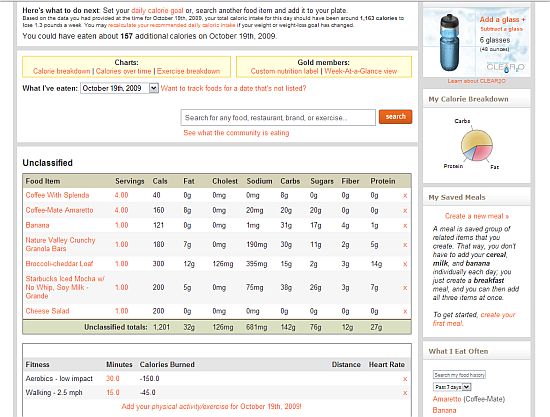Click Want to track foods for unlisted date
This screenshot has width=550, height=417.
(x=234, y=88)
